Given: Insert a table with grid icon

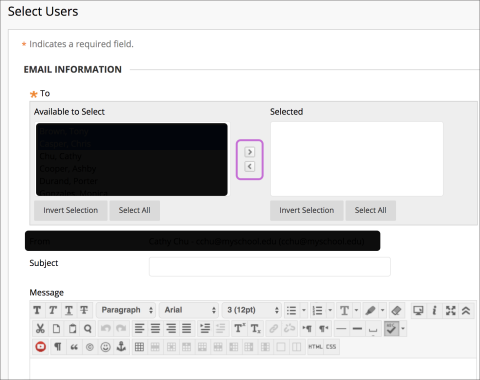Looking at the screenshot, I should [x=139, y=347].
